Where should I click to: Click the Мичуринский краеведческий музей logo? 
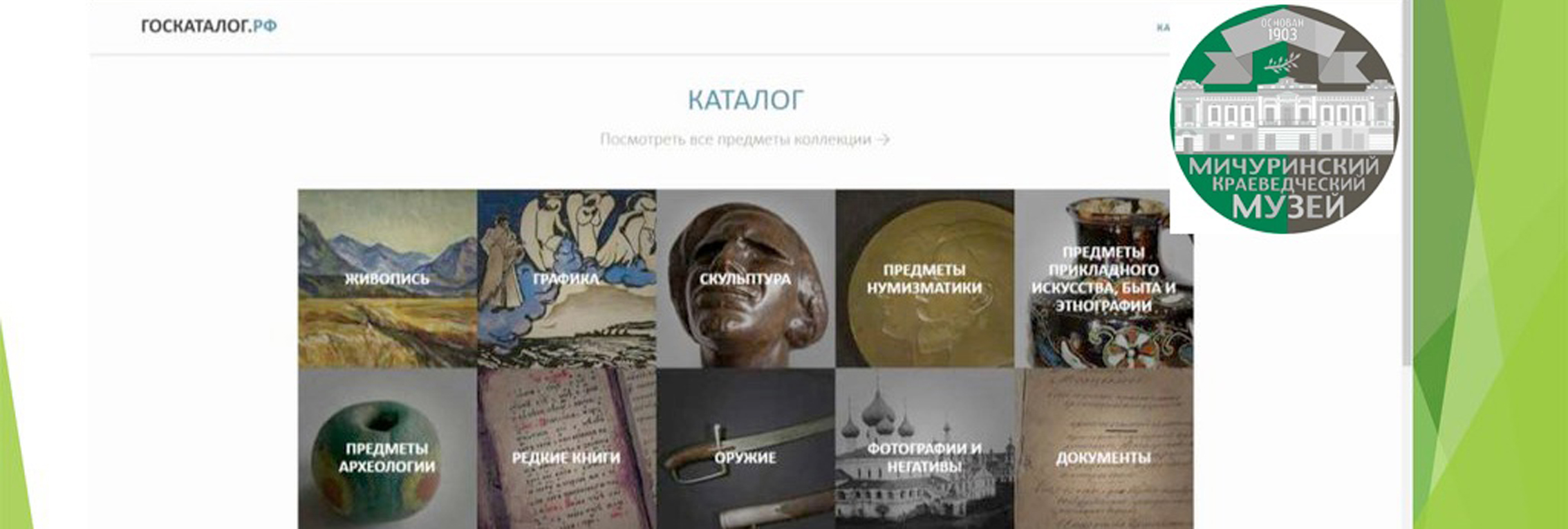(1284, 119)
